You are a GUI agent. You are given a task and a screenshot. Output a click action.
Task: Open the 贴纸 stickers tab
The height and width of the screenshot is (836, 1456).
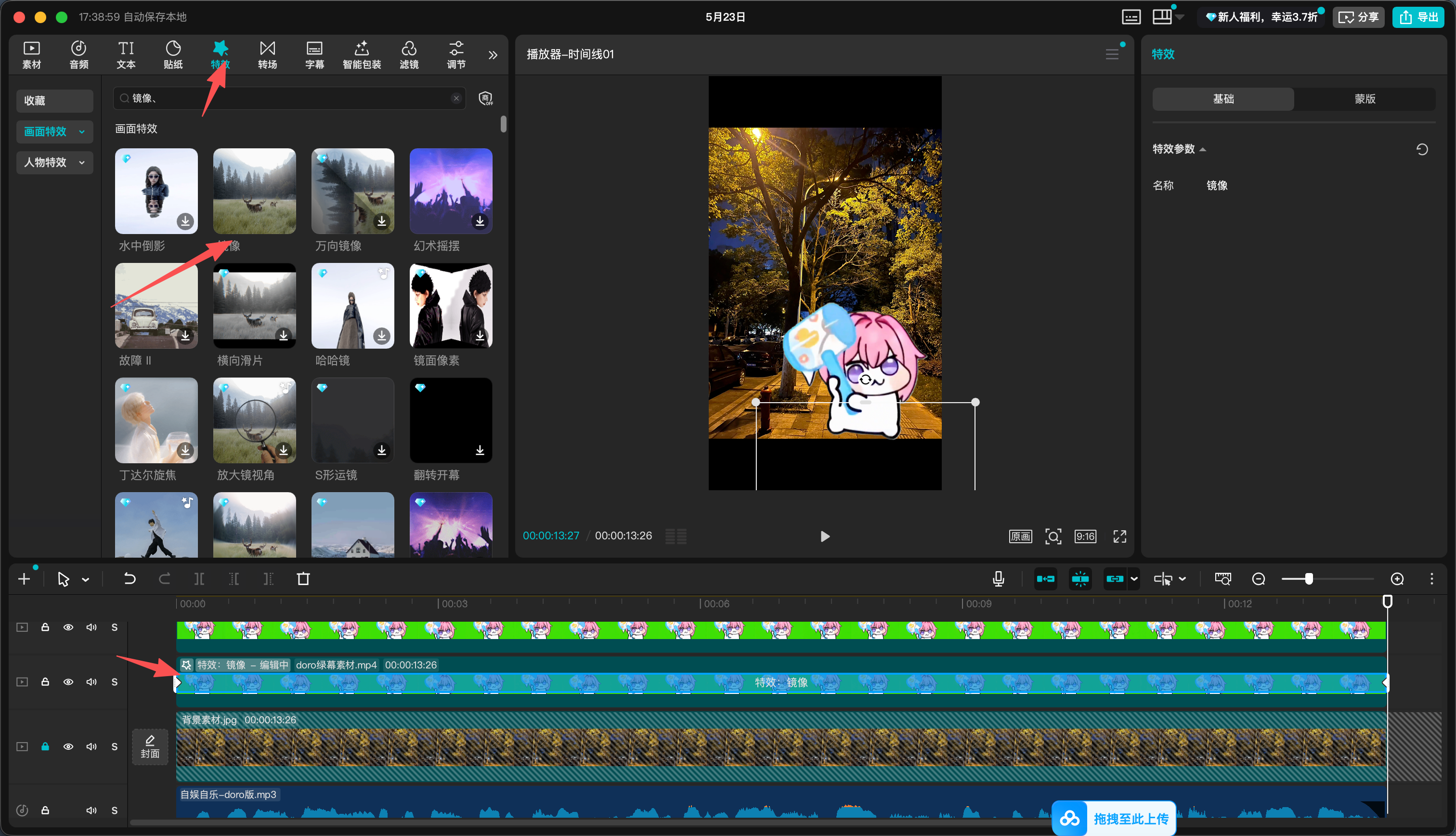coord(173,54)
